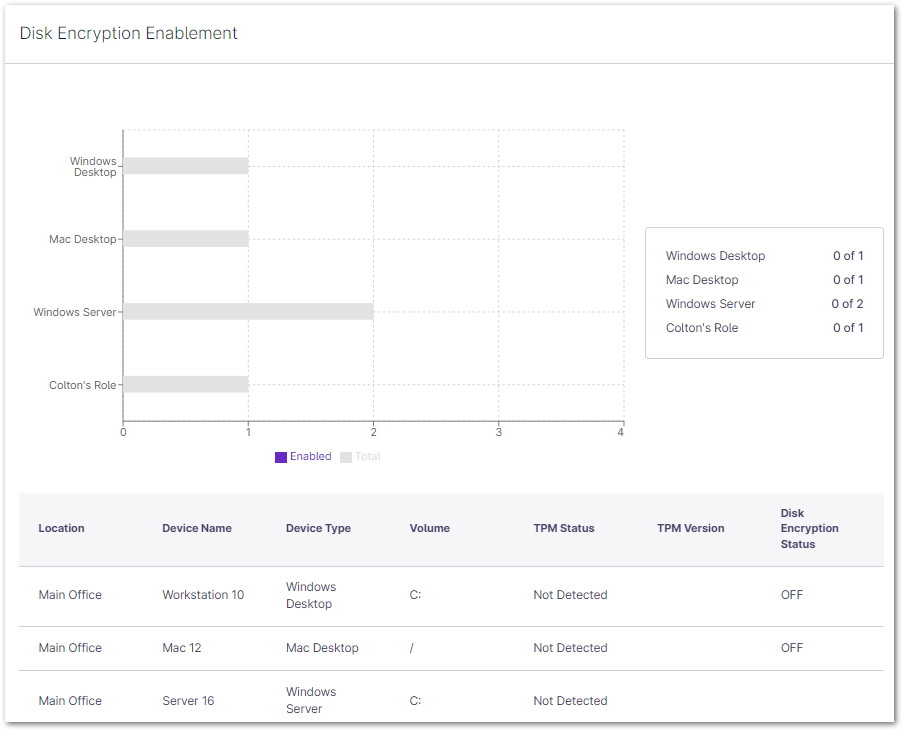Screen dimensions: 903x731
Task: Click the gray Total legend swatch
Action: click(x=346, y=457)
